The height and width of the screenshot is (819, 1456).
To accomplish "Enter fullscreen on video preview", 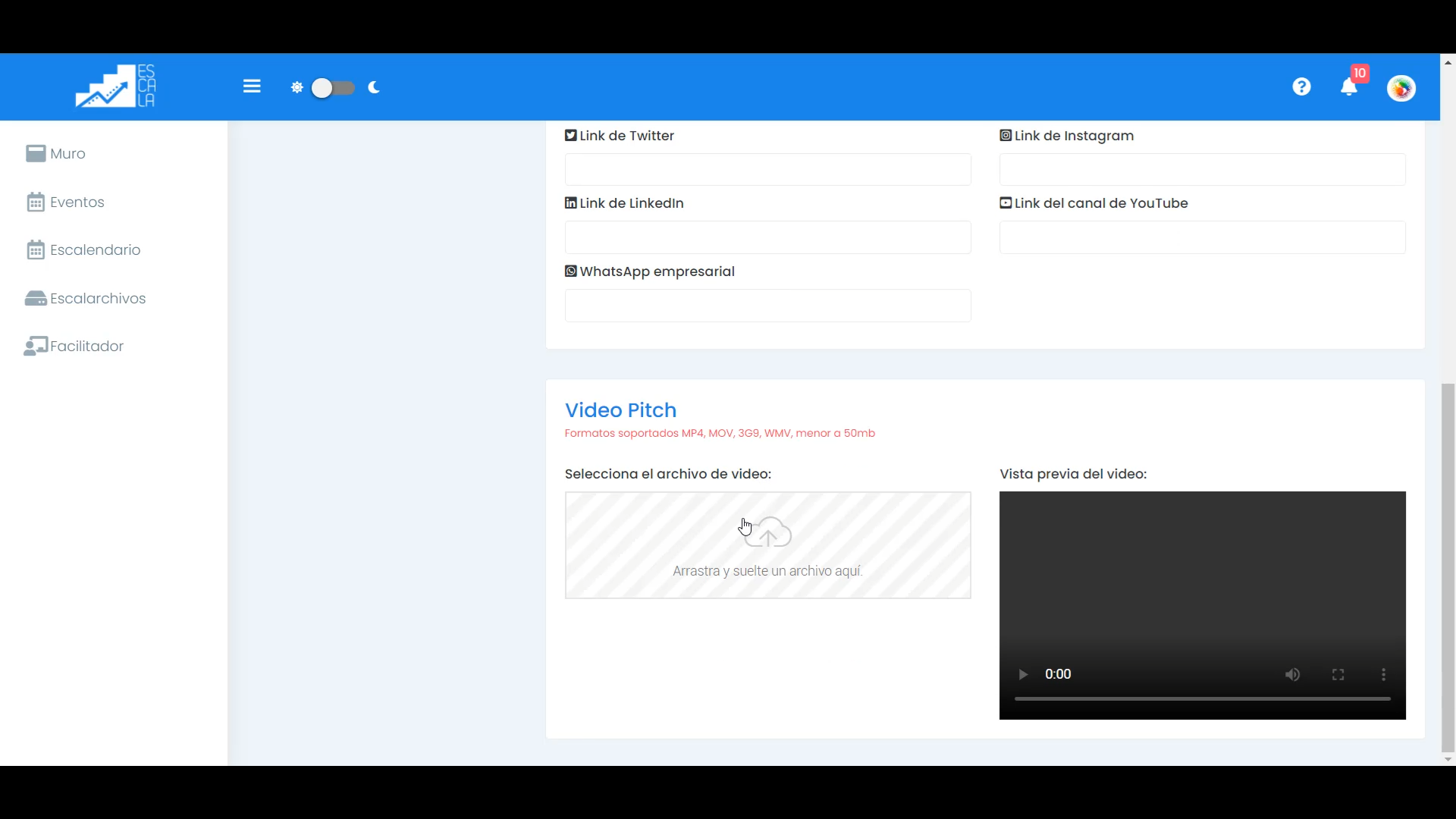I will 1338,675.
